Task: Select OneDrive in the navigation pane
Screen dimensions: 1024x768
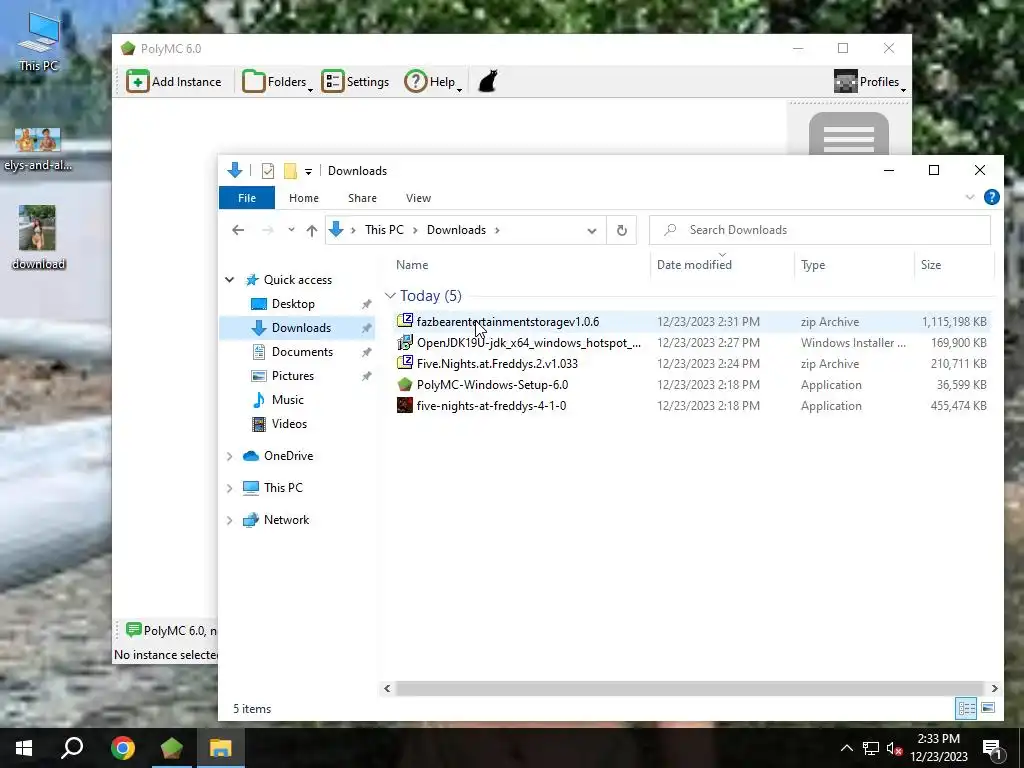Action: point(288,456)
